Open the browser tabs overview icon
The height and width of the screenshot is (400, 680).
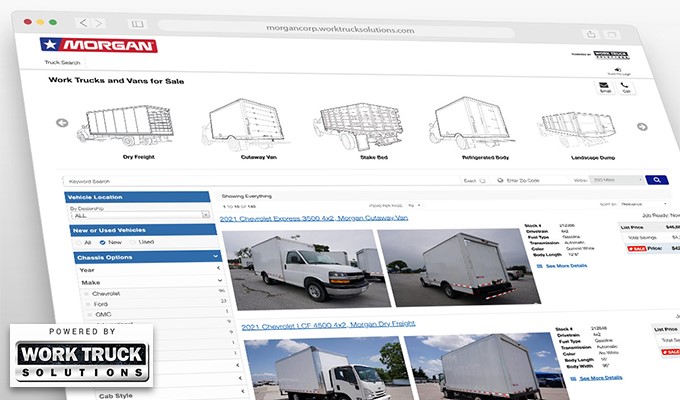(x=611, y=34)
